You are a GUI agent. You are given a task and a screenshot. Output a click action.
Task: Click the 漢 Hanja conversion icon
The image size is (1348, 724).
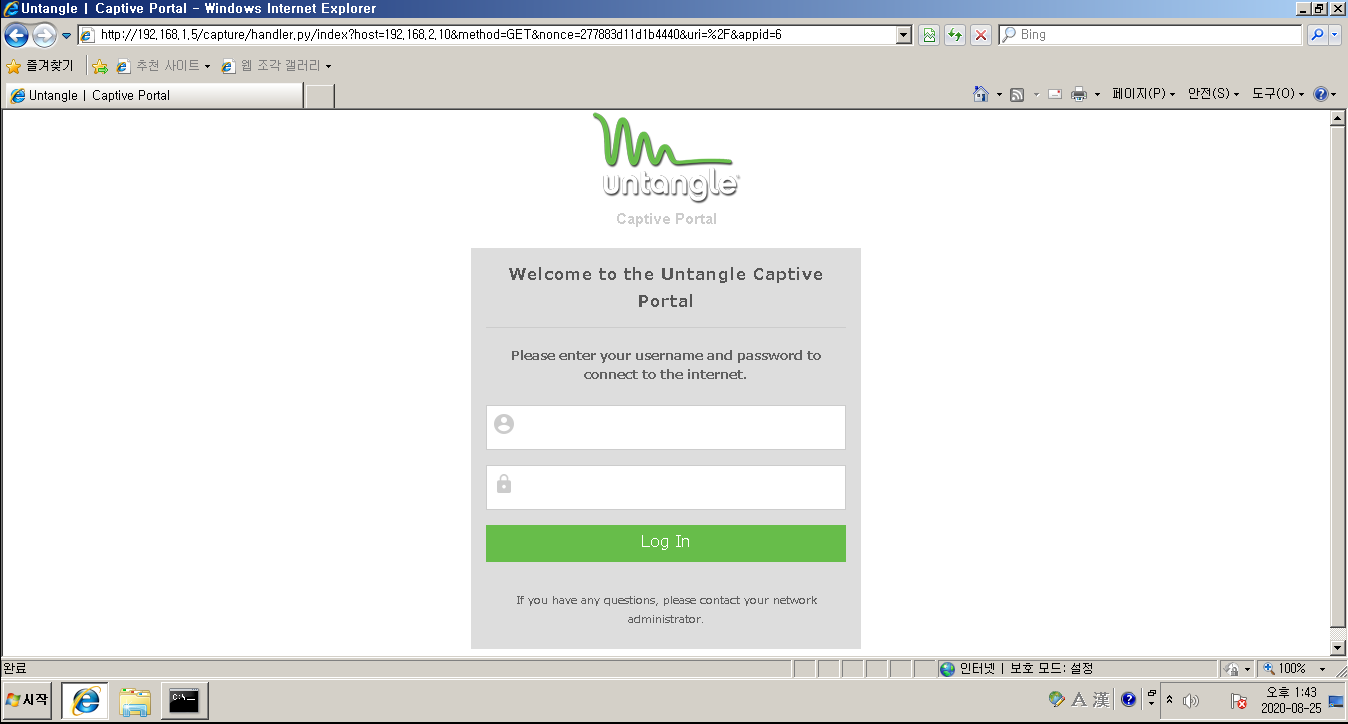[1100, 700]
